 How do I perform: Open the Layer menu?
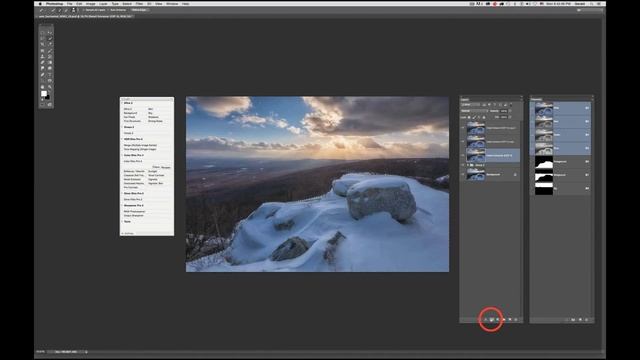[103, 4]
